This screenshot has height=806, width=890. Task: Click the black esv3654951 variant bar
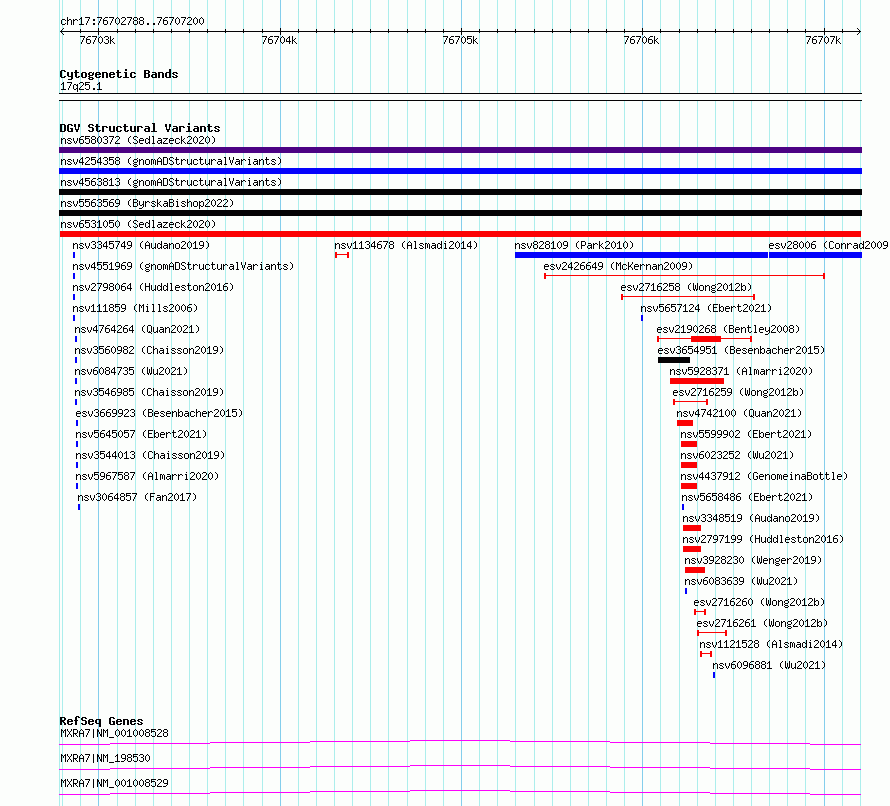coord(674,360)
